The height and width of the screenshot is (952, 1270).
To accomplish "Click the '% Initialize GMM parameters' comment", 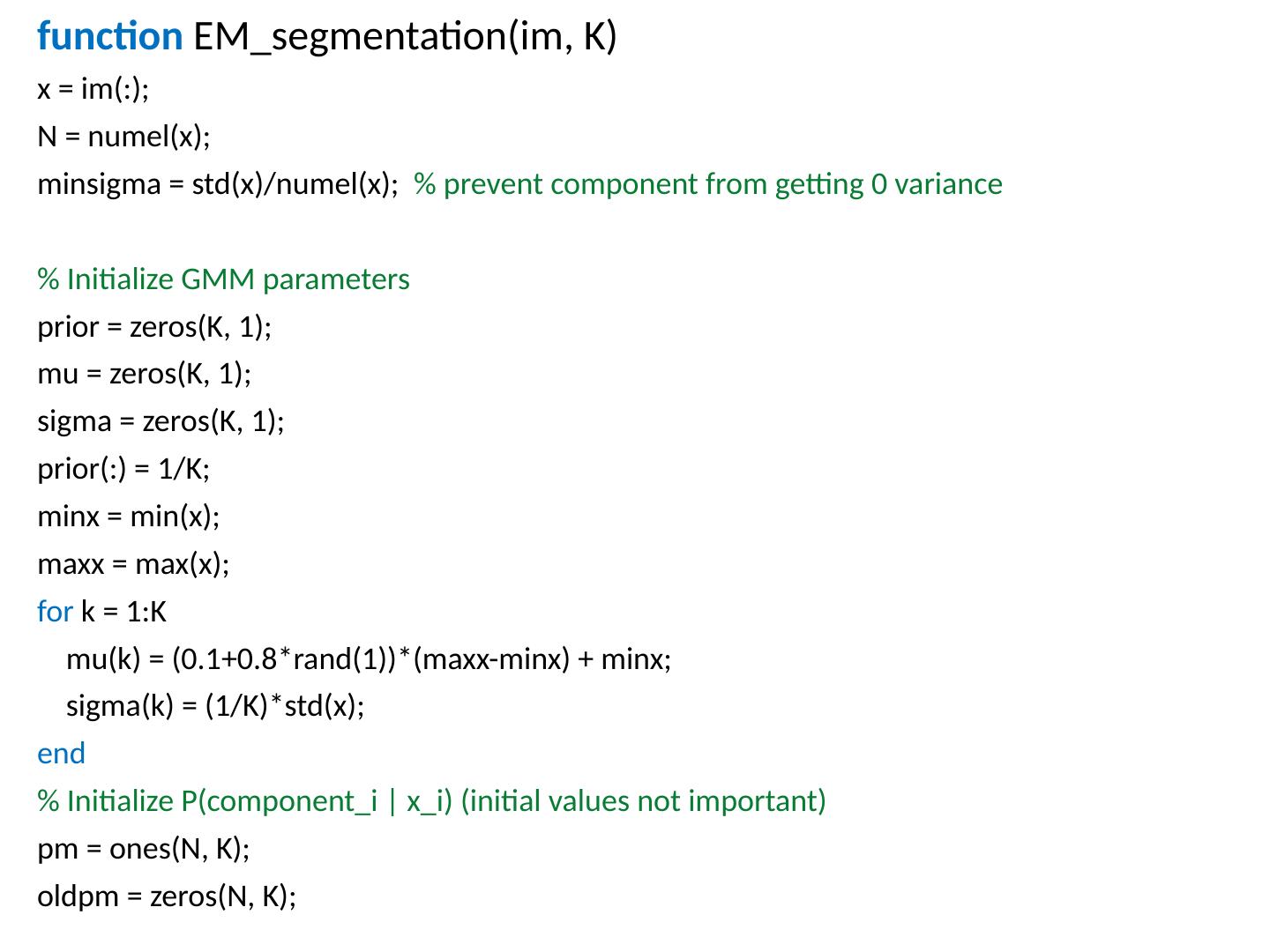I will point(223,279).
